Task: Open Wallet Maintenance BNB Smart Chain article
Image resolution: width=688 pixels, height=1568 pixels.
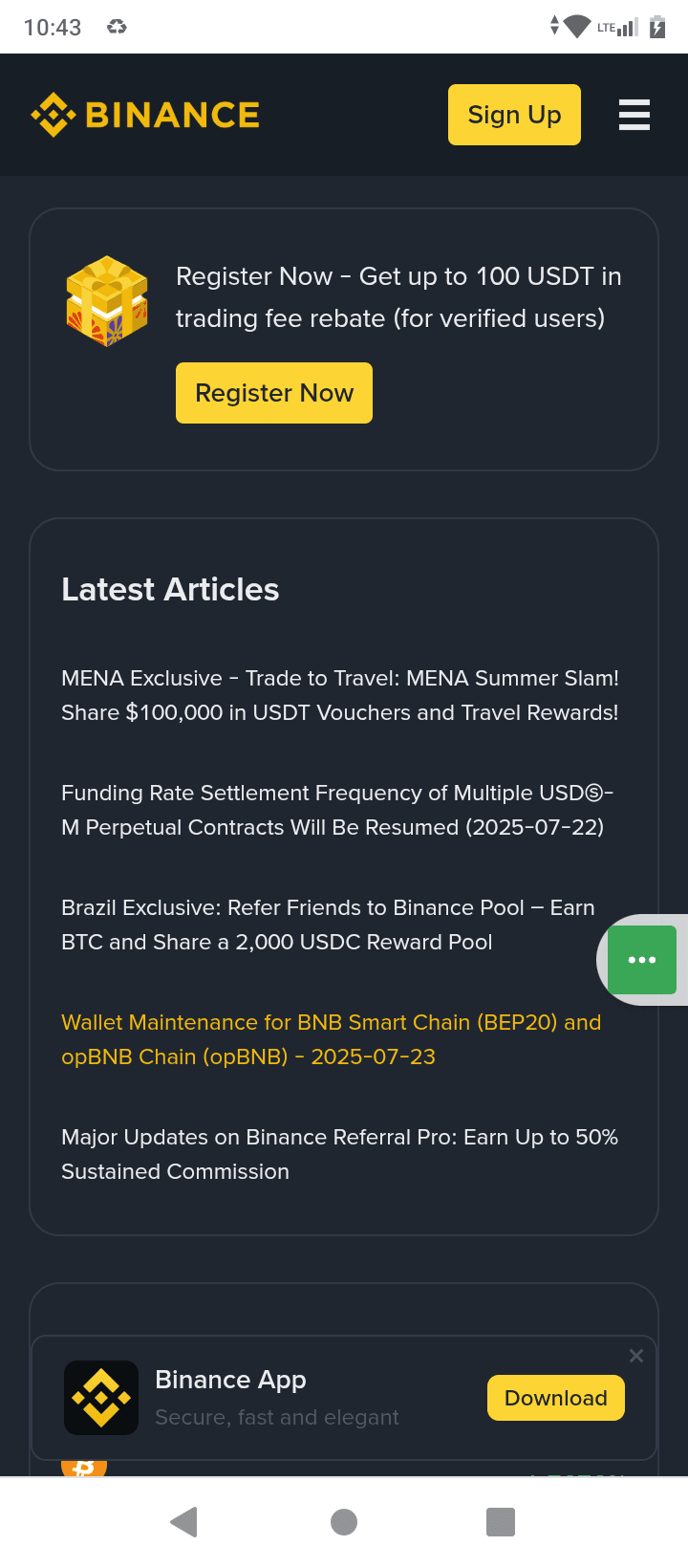Action: tap(331, 1039)
